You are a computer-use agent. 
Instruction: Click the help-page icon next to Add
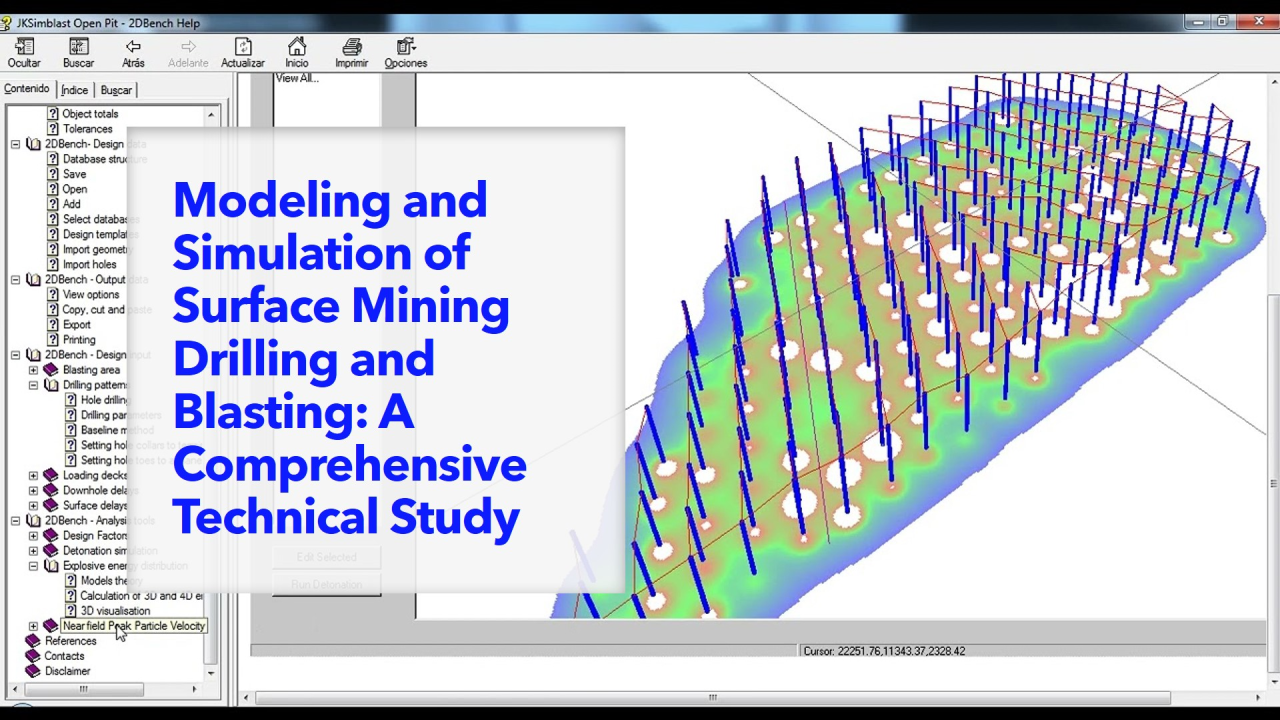point(53,204)
